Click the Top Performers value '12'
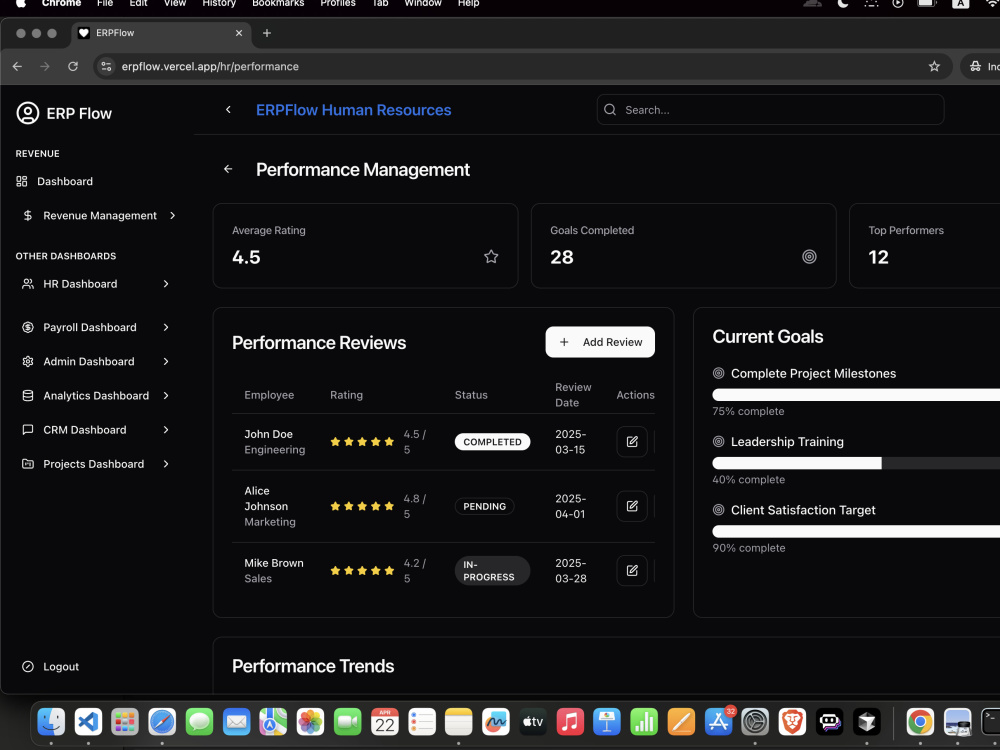Viewport: 1000px width, 750px height. coord(878,257)
